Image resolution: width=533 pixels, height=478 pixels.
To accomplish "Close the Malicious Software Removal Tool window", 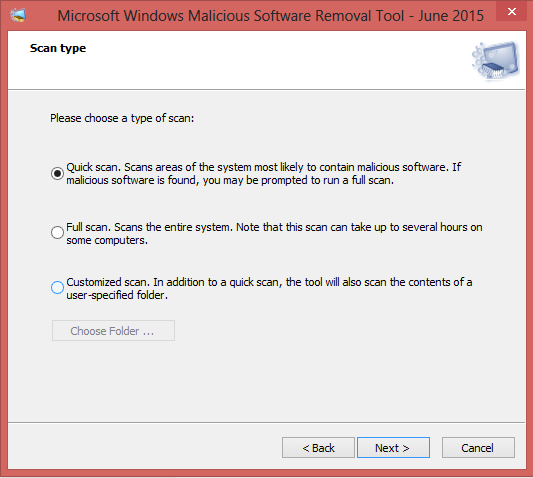I will pos(512,12).
